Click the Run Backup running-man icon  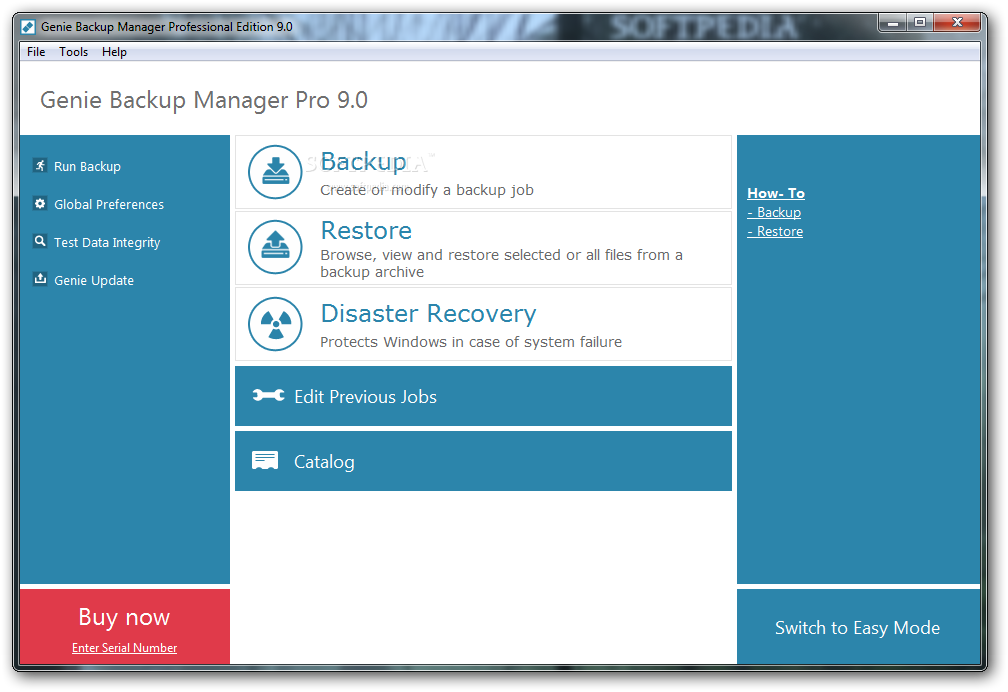click(40, 166)
